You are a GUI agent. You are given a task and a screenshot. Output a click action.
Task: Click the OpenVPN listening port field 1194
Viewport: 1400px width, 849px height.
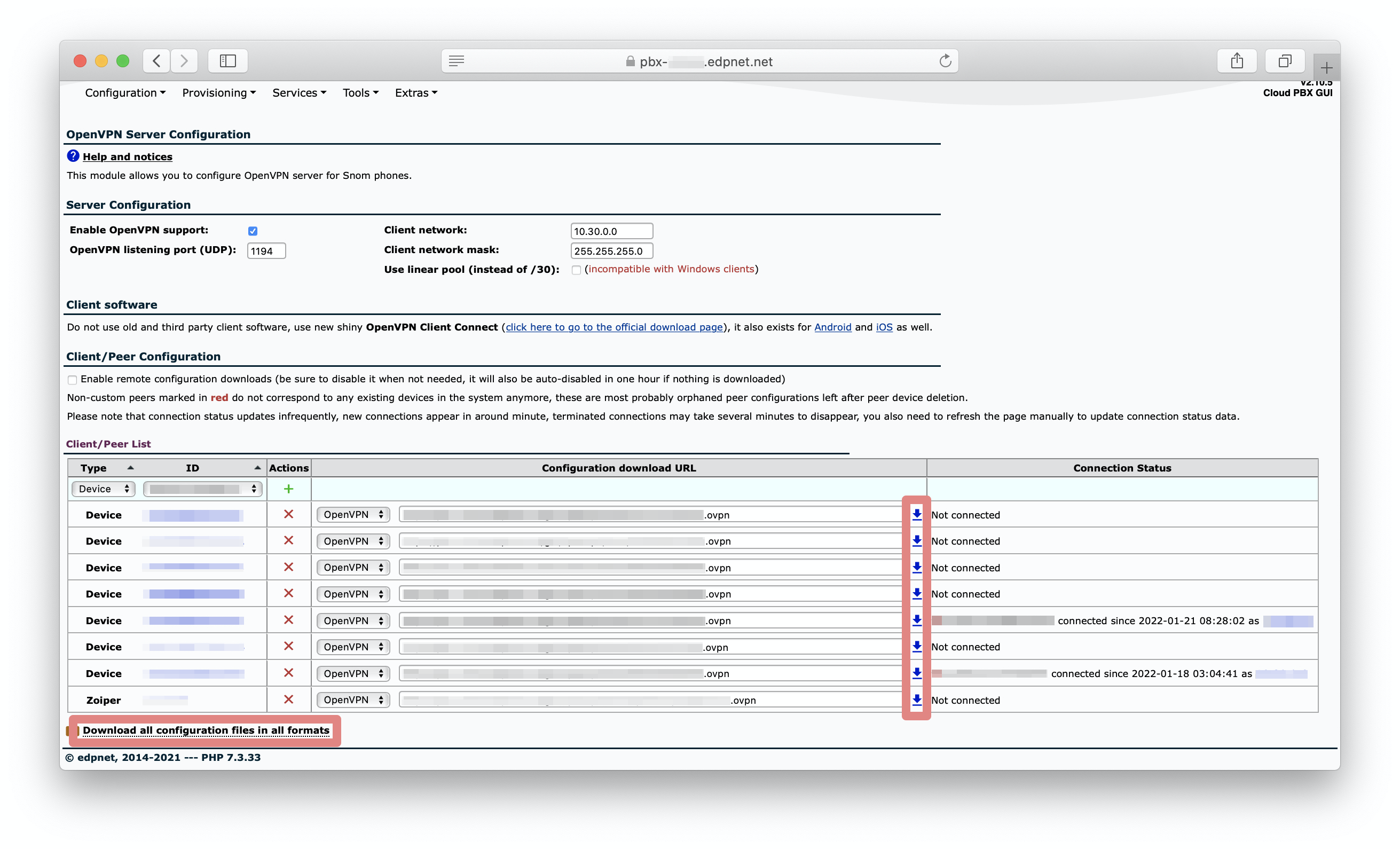tap(266, 250)
